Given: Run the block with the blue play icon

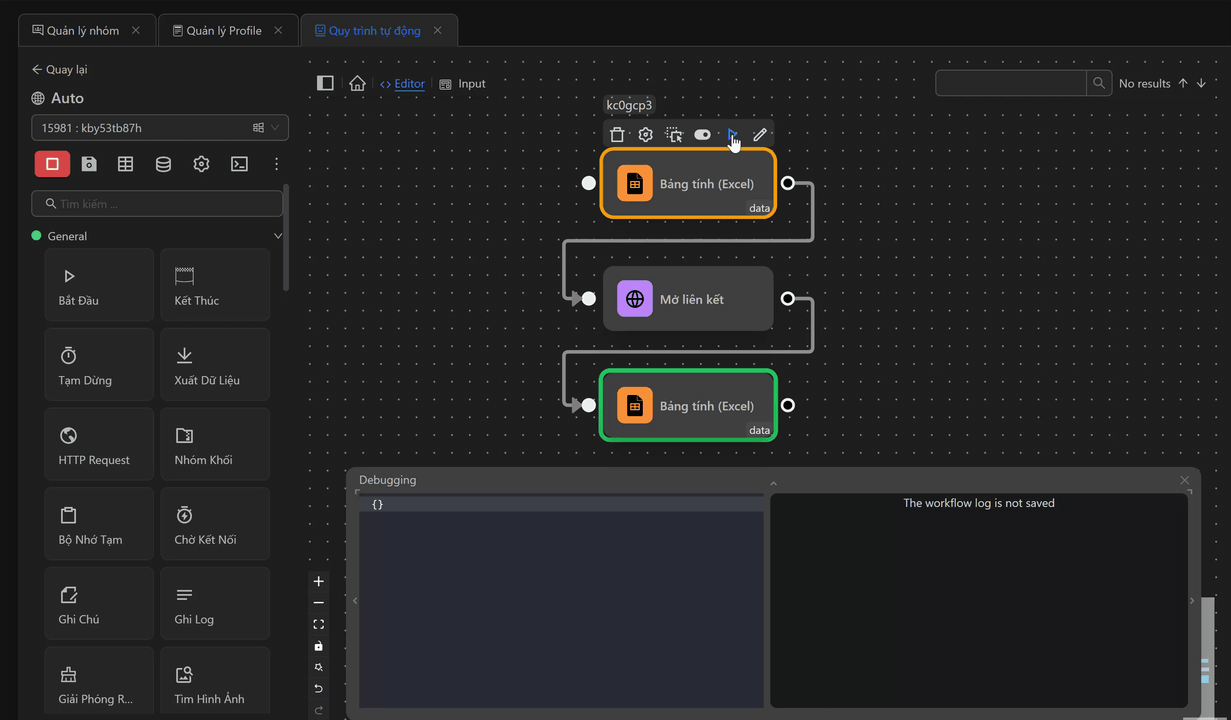Looking at the screenshot, I should tap(732, 135).
